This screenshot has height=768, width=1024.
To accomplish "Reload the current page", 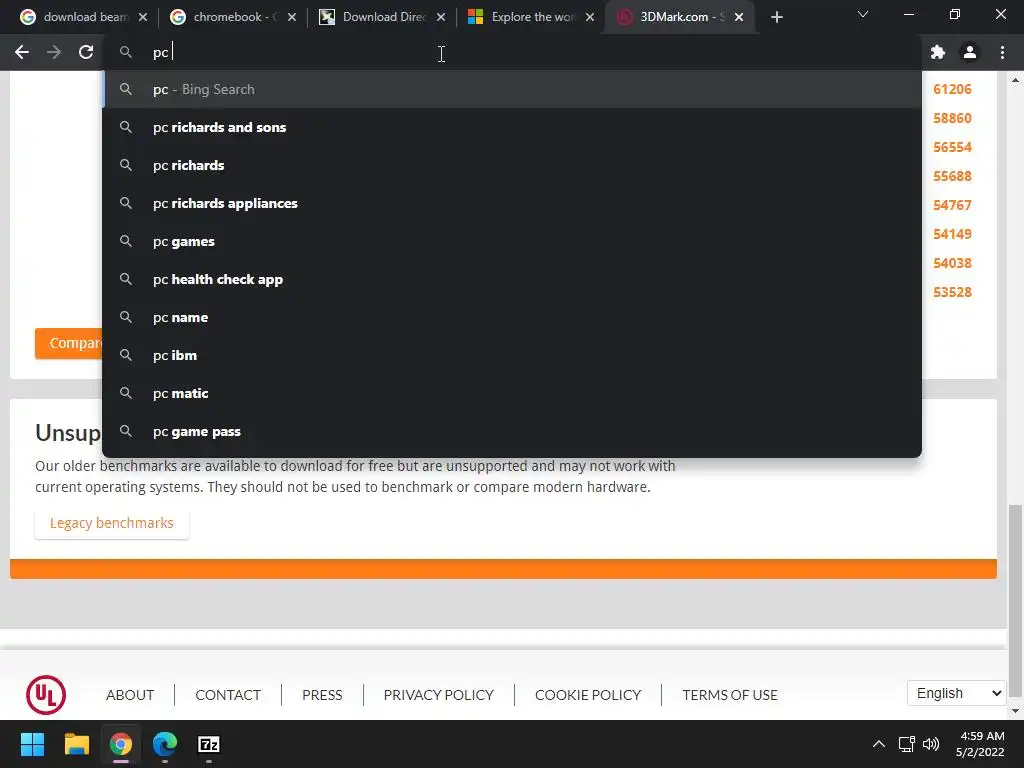I will [86, 52].
